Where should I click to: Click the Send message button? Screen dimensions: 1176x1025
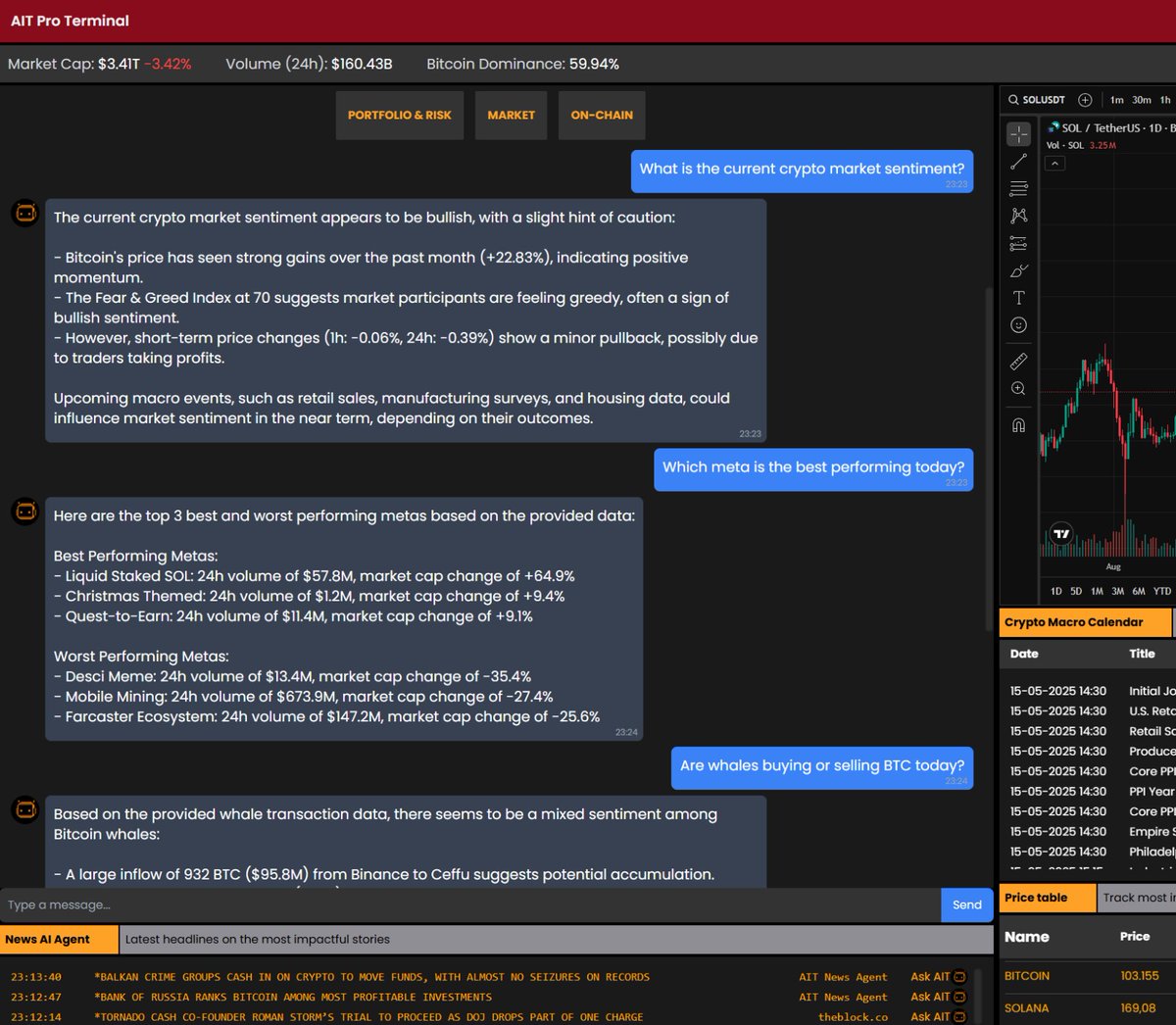pos(967,904)
